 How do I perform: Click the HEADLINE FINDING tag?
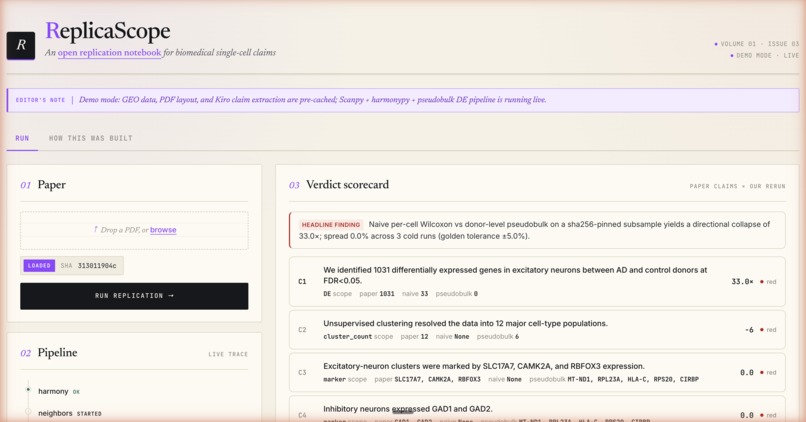331,225
